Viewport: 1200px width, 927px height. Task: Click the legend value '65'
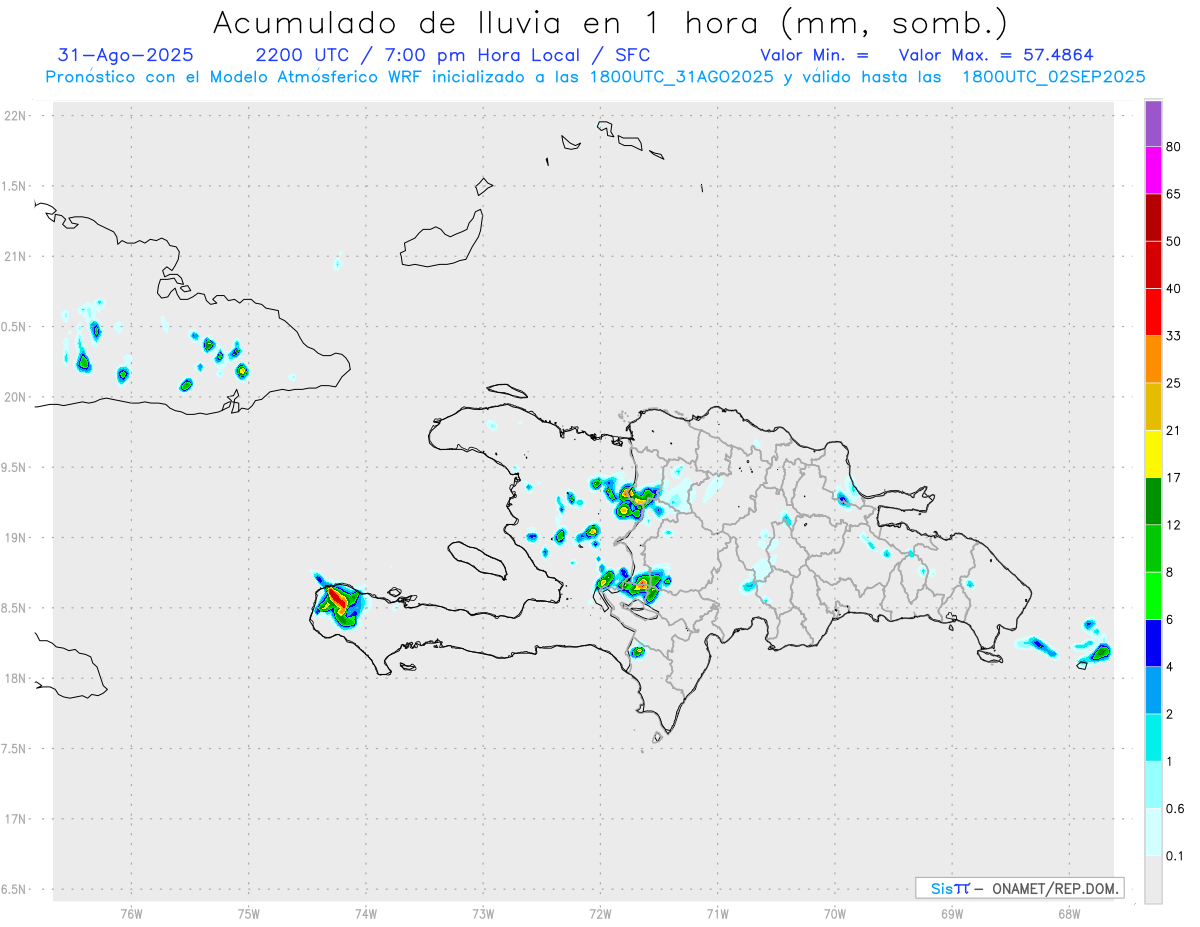pos(1174,194)
